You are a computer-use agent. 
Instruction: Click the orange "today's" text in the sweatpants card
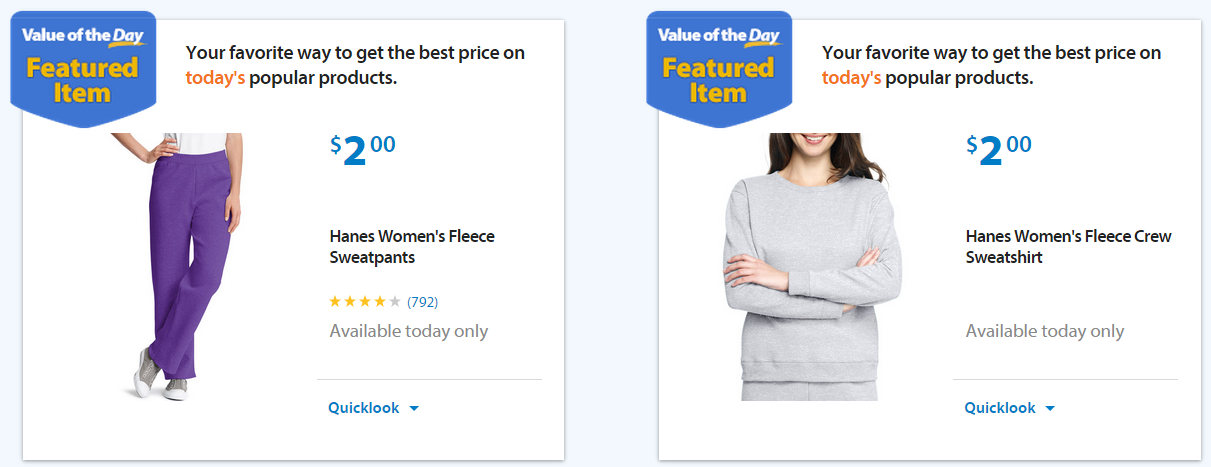coord(215,77)
